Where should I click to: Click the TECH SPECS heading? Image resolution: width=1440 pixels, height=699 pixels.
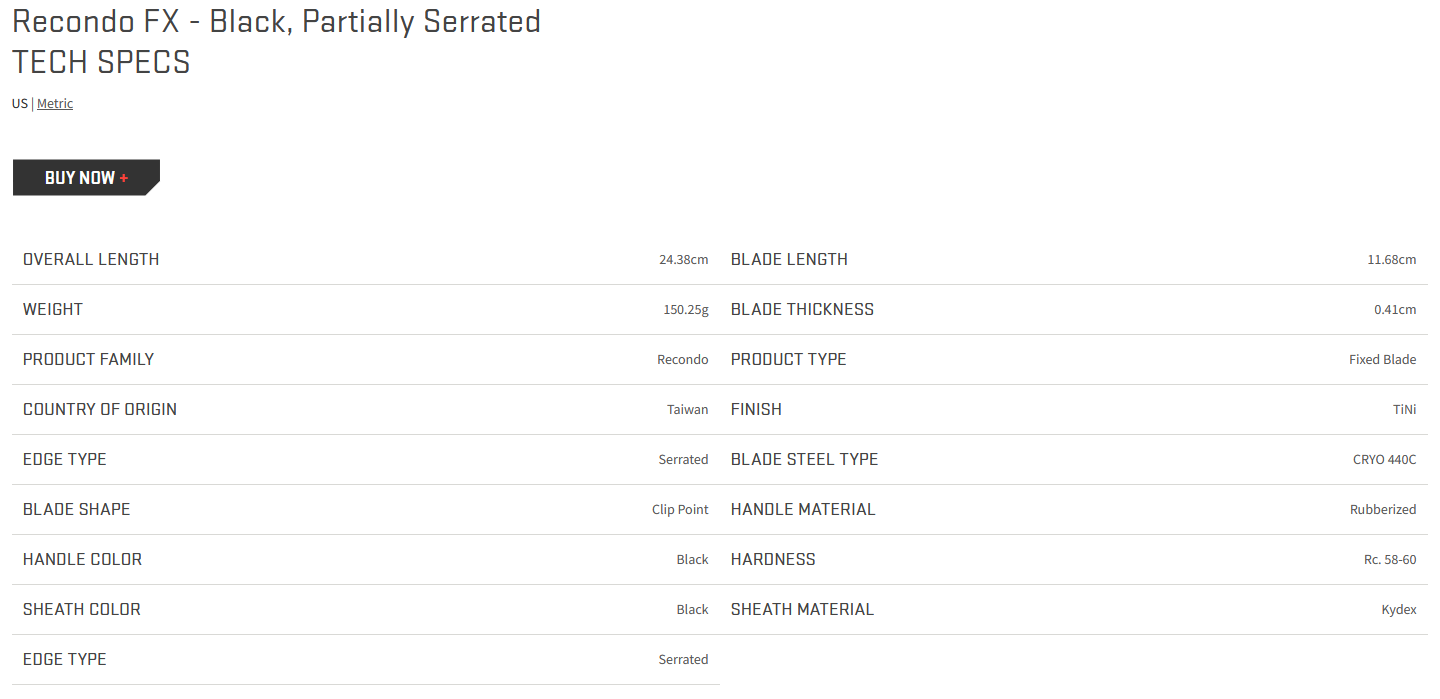coord(101,62)
